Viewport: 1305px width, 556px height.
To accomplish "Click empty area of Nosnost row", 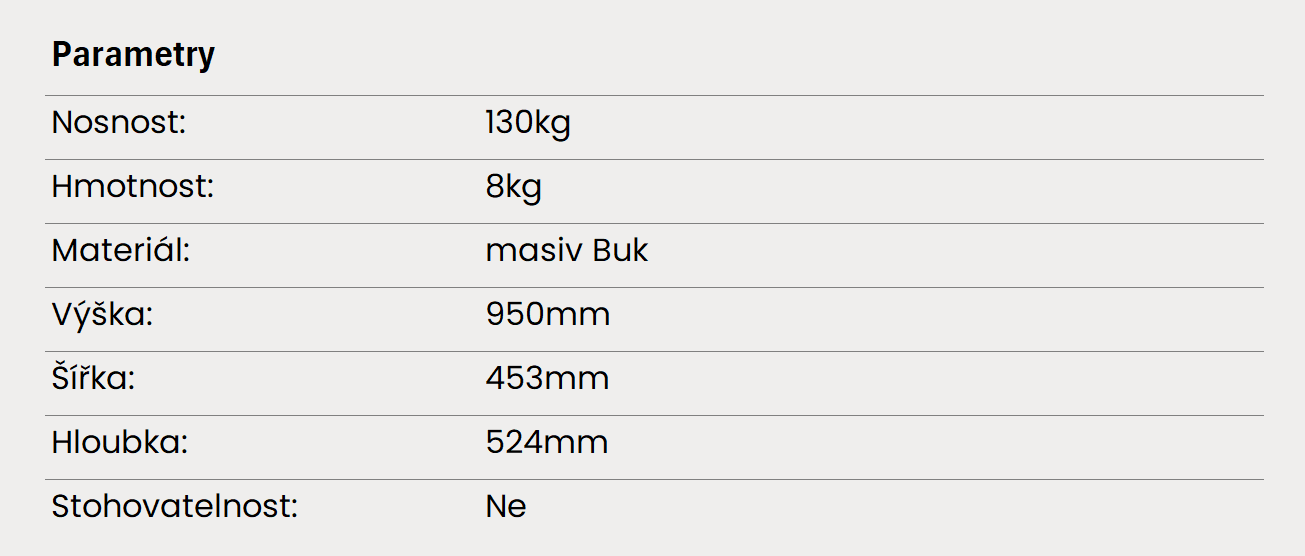I will pos(900,127).
